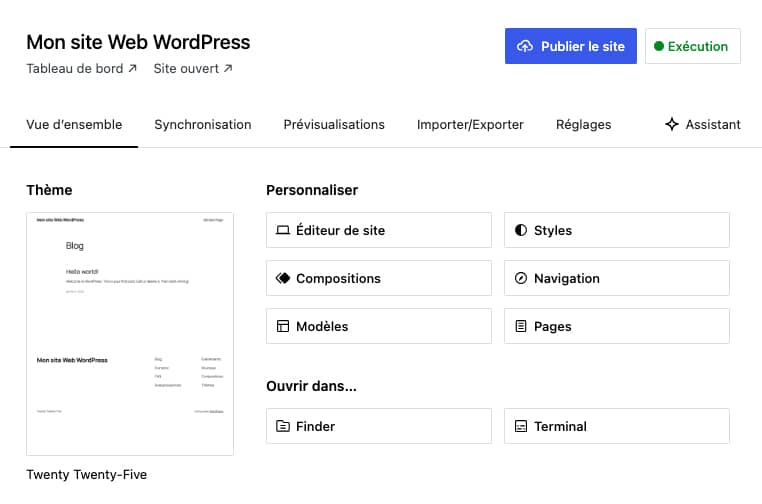
Task: Click the laptop icon in Éditeur de site
Action: (282, 230)
